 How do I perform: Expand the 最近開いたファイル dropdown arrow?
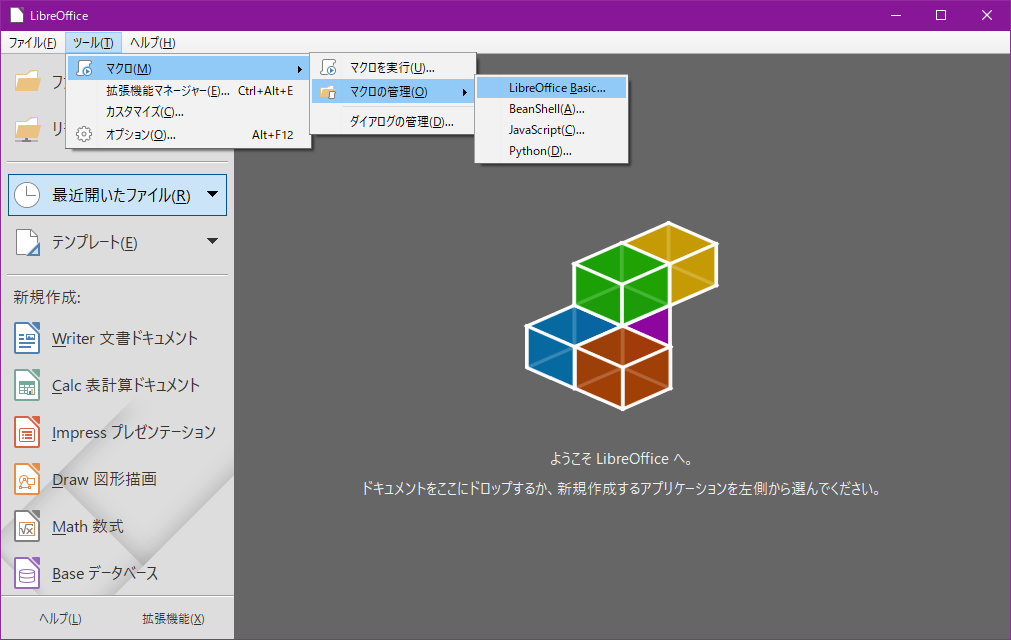(212, 194)
